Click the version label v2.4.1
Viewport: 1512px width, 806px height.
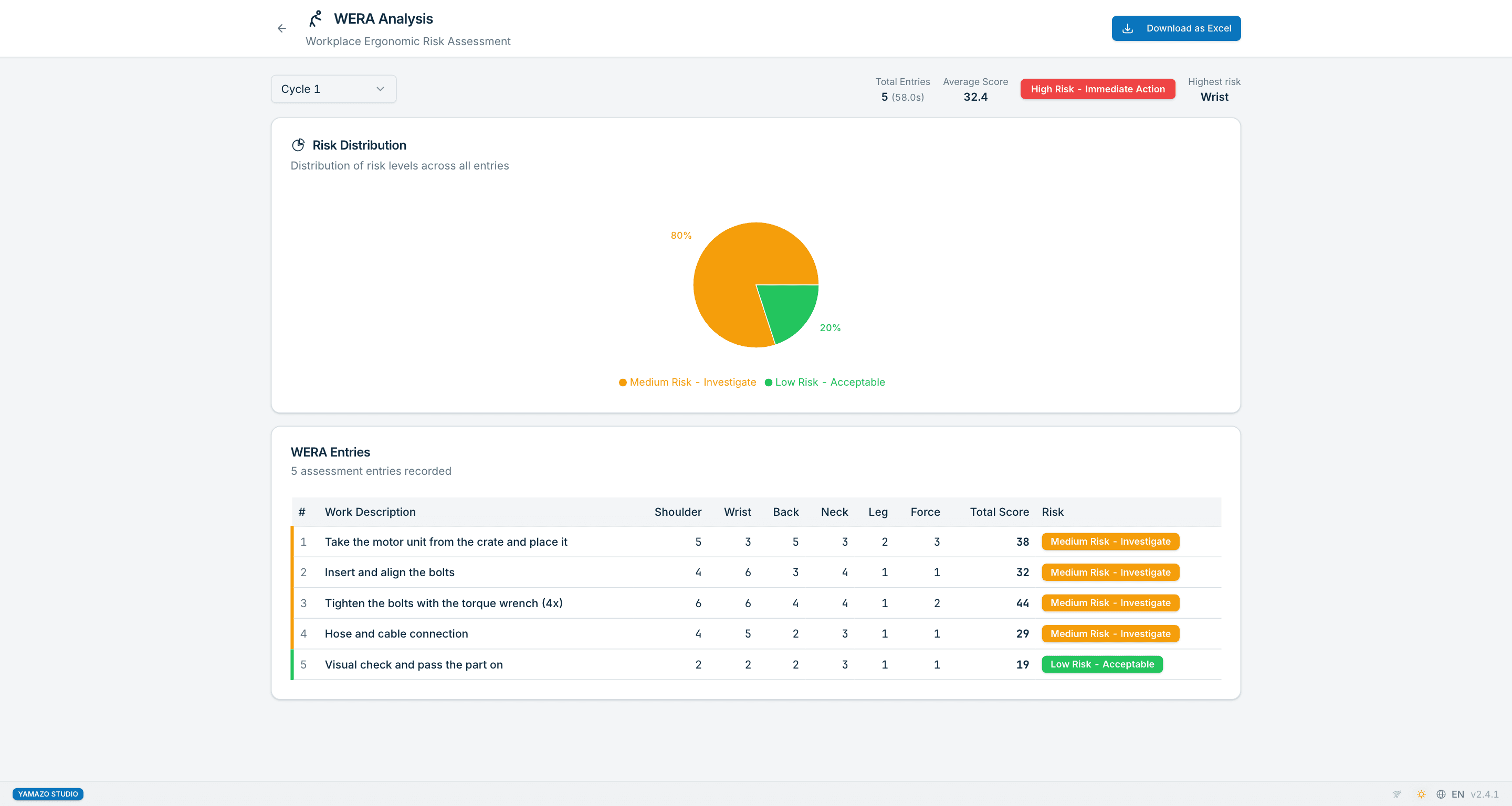(1484, 794)
